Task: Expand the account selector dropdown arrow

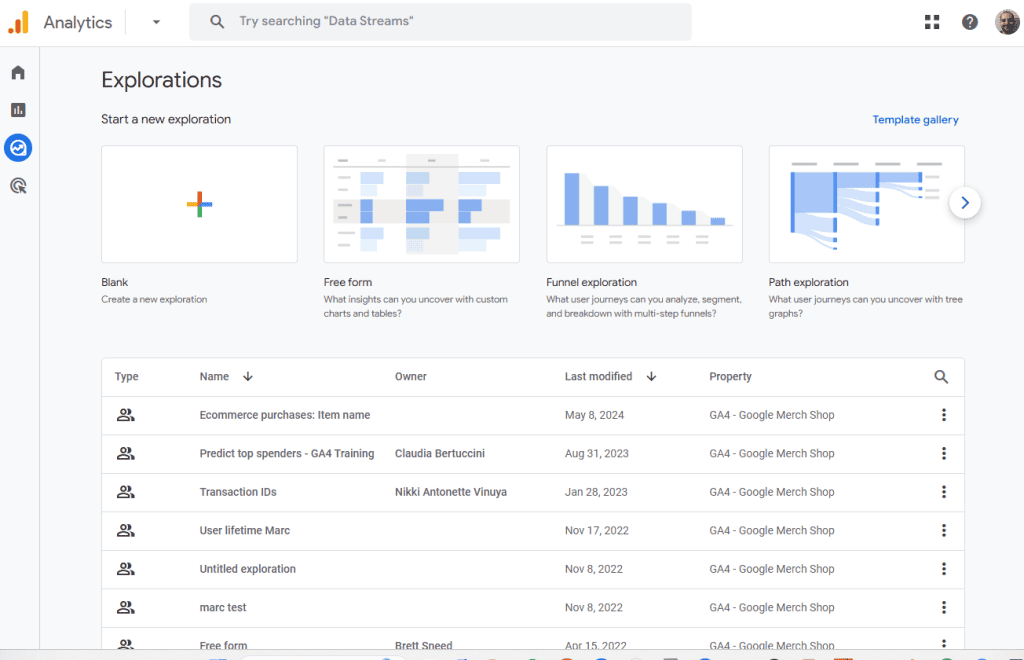Action: pos(156,22)
